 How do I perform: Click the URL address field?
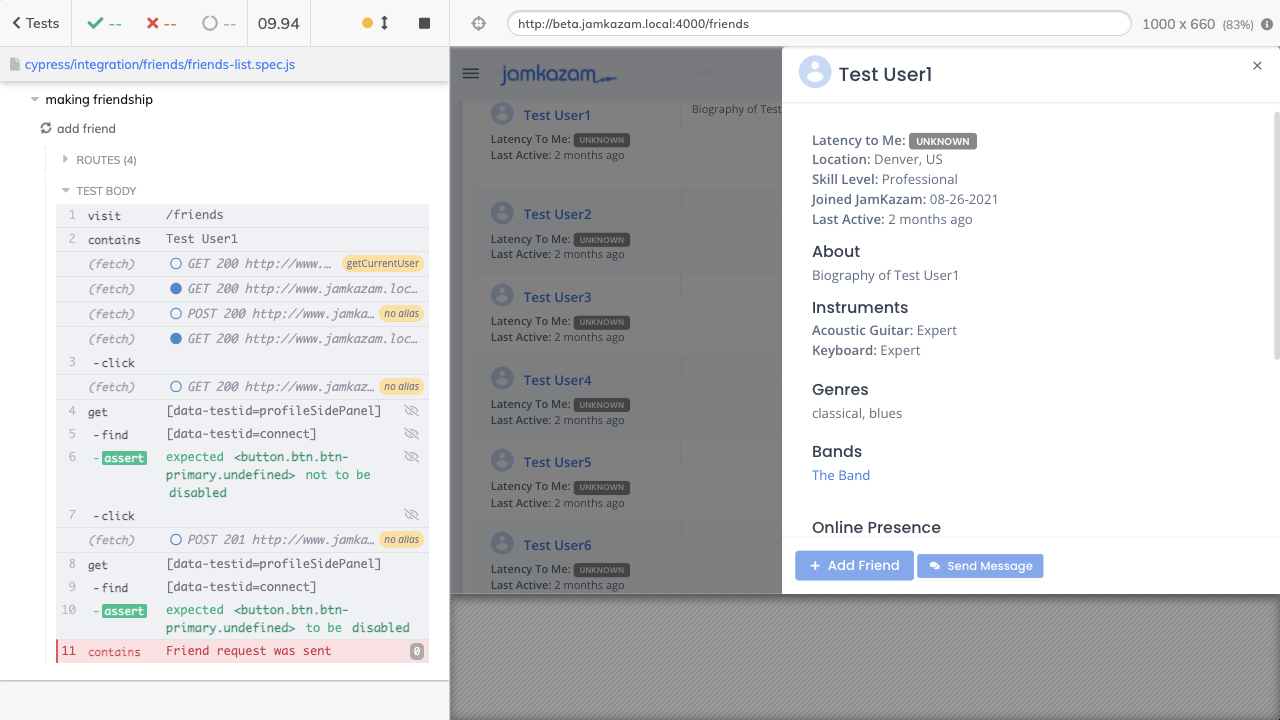[818, 24]
